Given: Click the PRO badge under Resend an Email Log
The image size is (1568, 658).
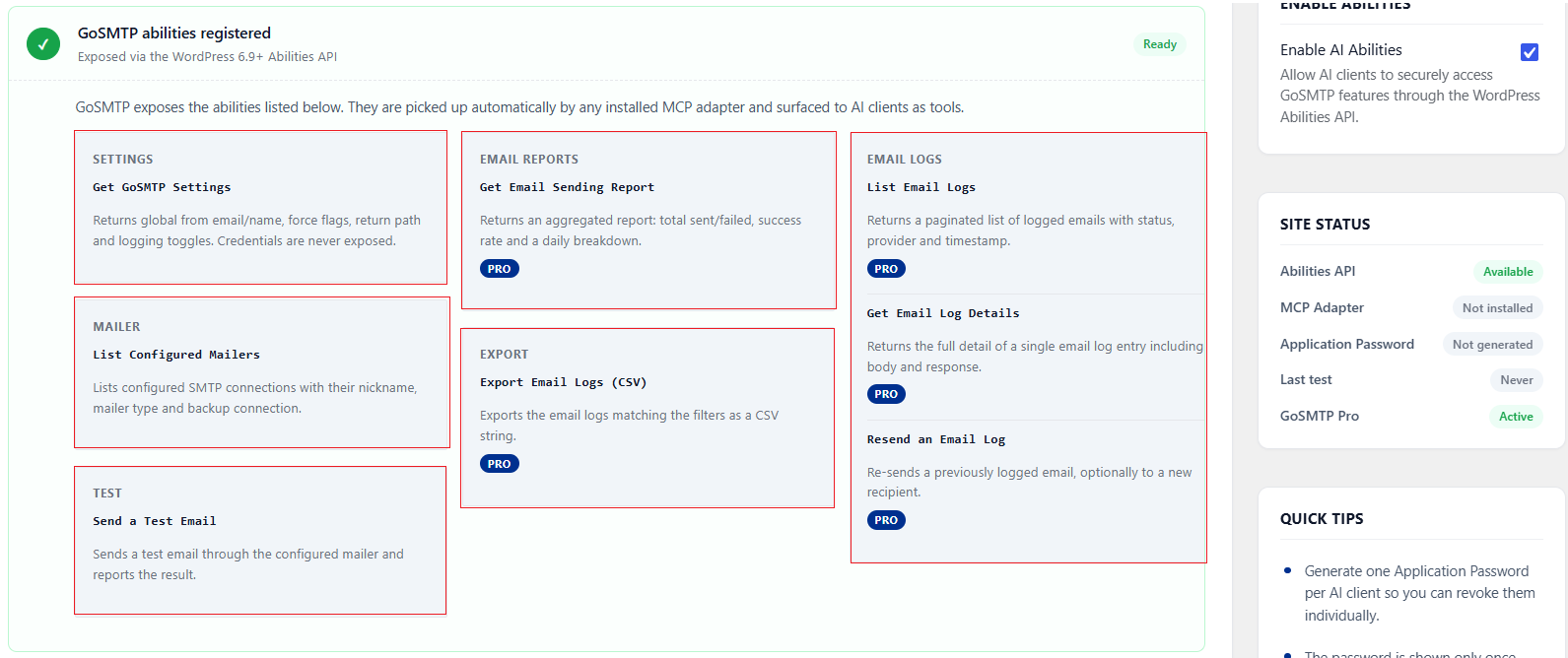Looking at the screenshot, I should pyautogui.click(x=886, y=520).
